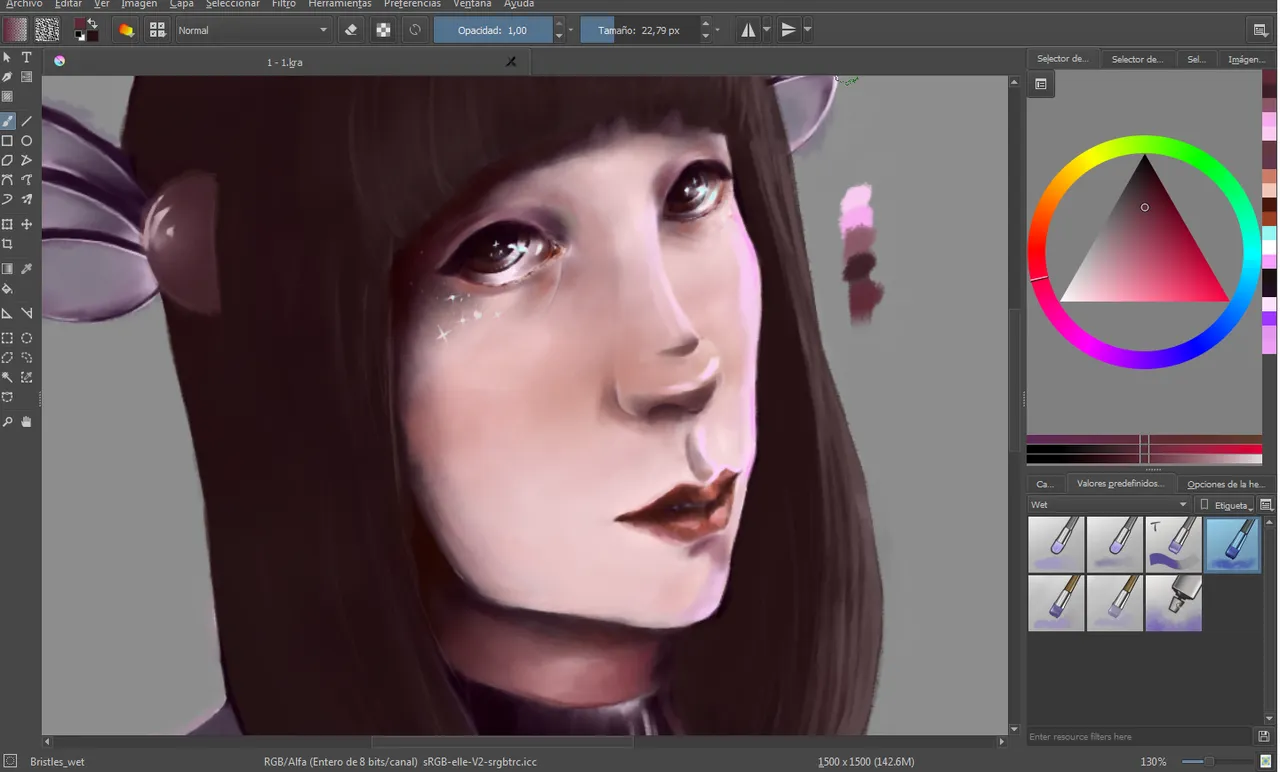The height and width of the screenshot is (772, 1280).
Task: Select the move layer tool
Action: click(x=27, y=224)
